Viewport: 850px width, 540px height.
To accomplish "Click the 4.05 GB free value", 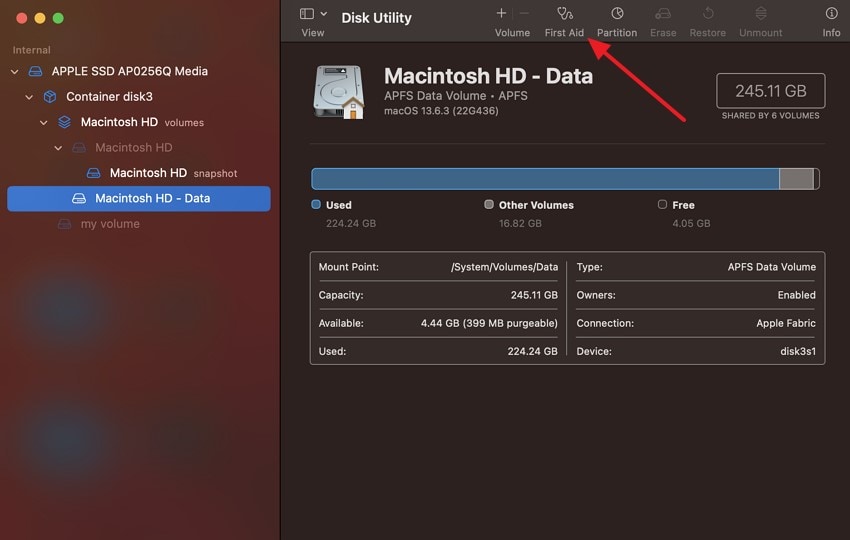I will point(691,223).
